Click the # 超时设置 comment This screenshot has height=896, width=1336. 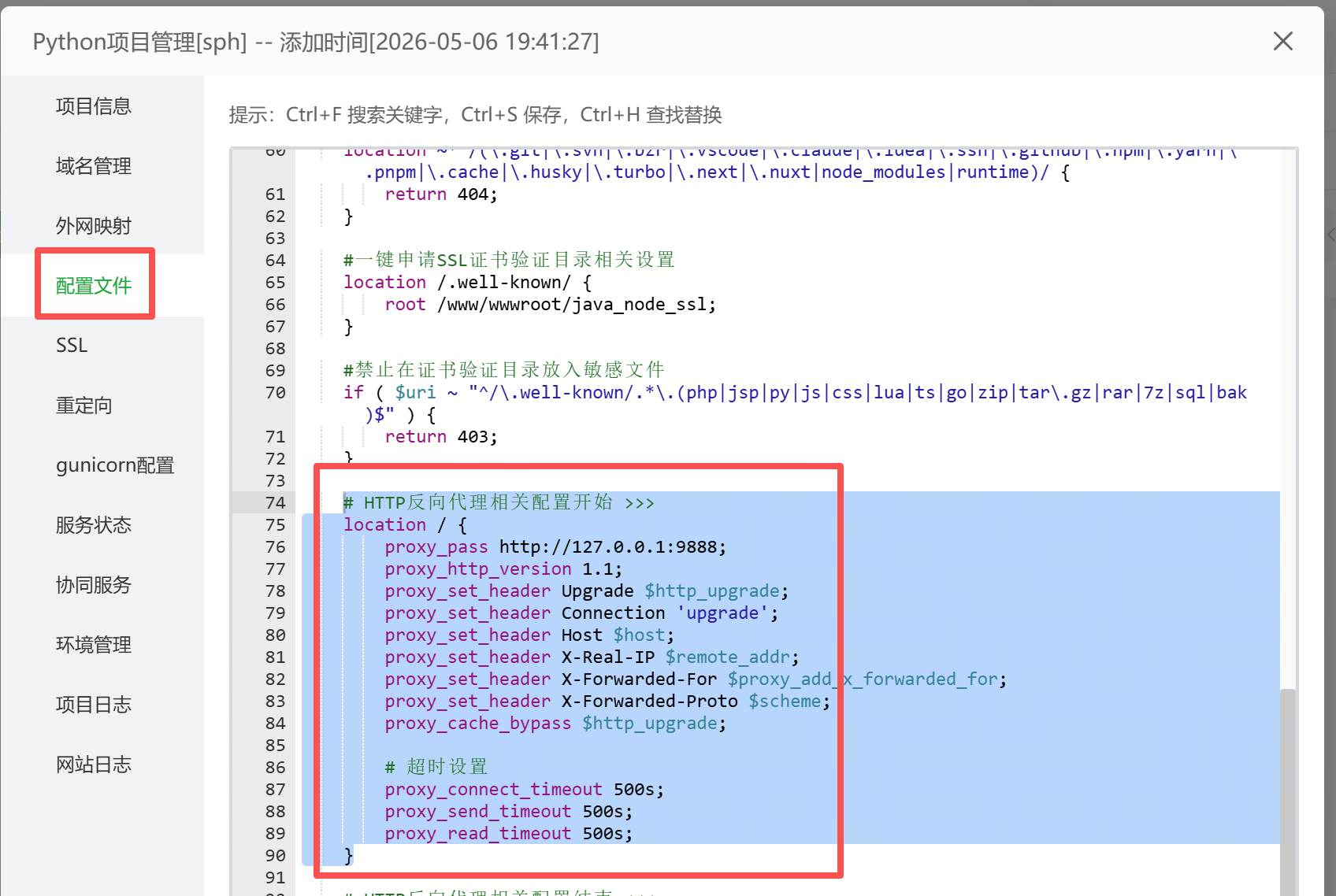(436, 767)
